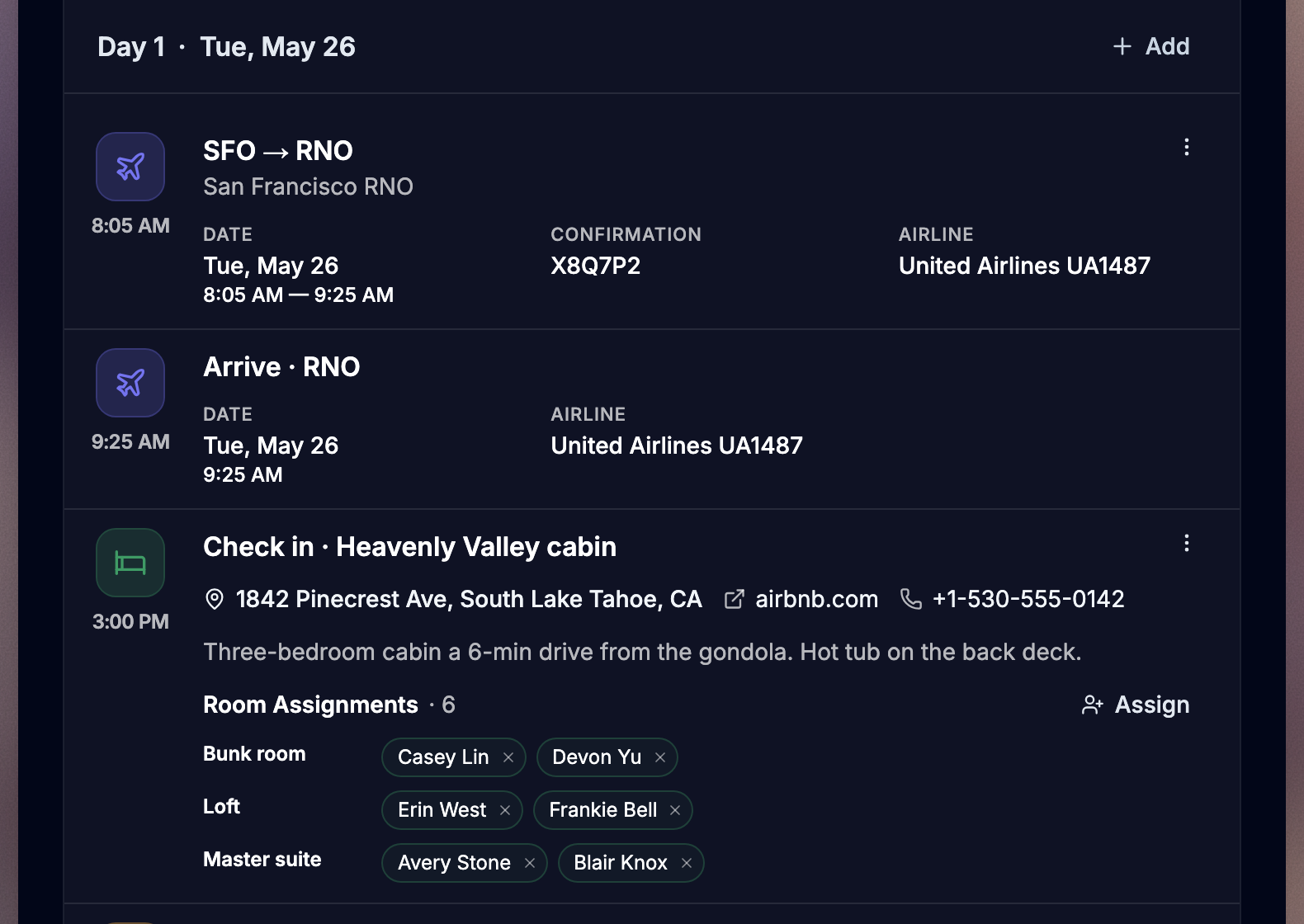1304x924 pixels.
Task: Click the Heavenly Valley cabin bed icon
Action: click(x=130, y=563)
